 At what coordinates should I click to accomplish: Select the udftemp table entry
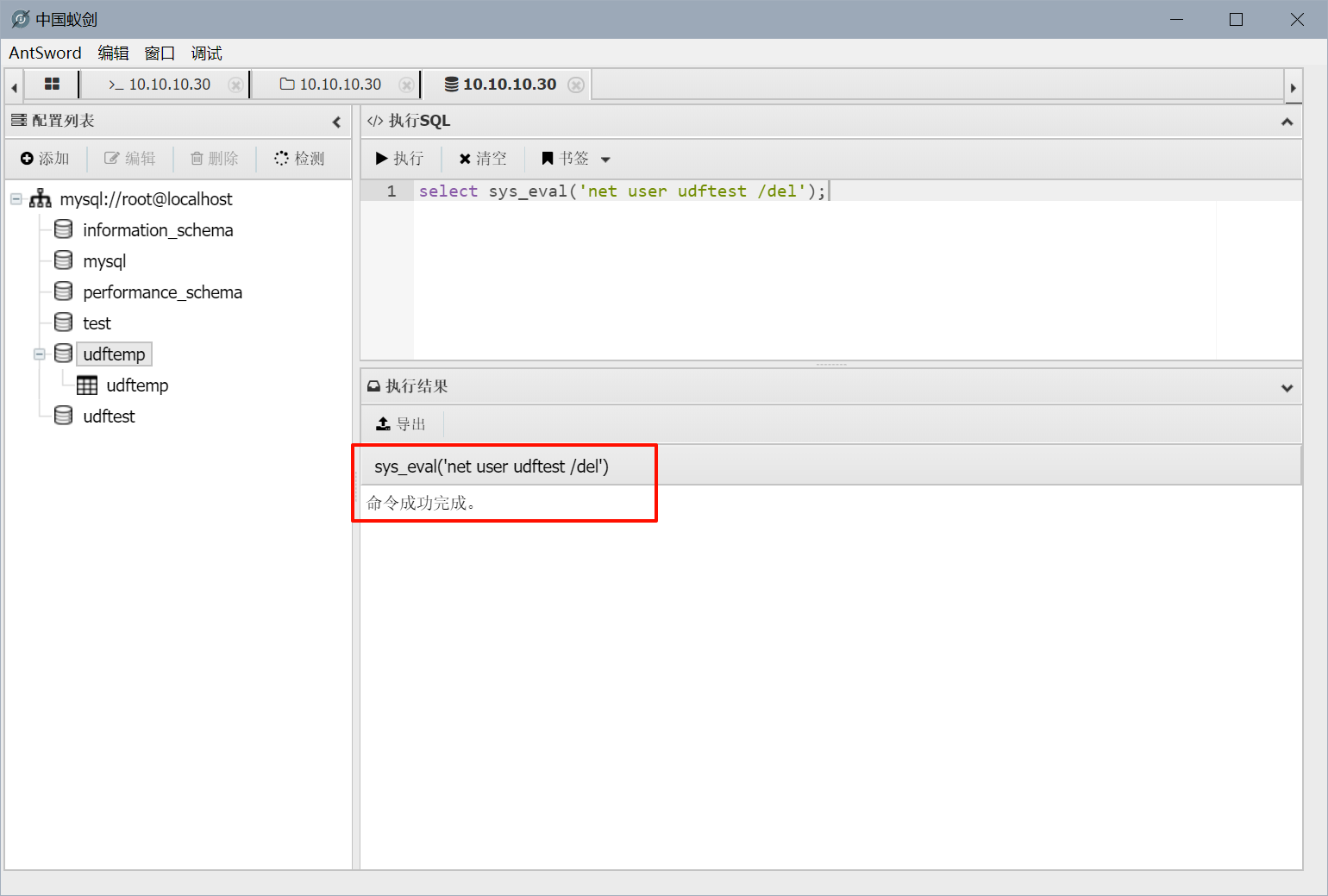click(x=136, y=385)
